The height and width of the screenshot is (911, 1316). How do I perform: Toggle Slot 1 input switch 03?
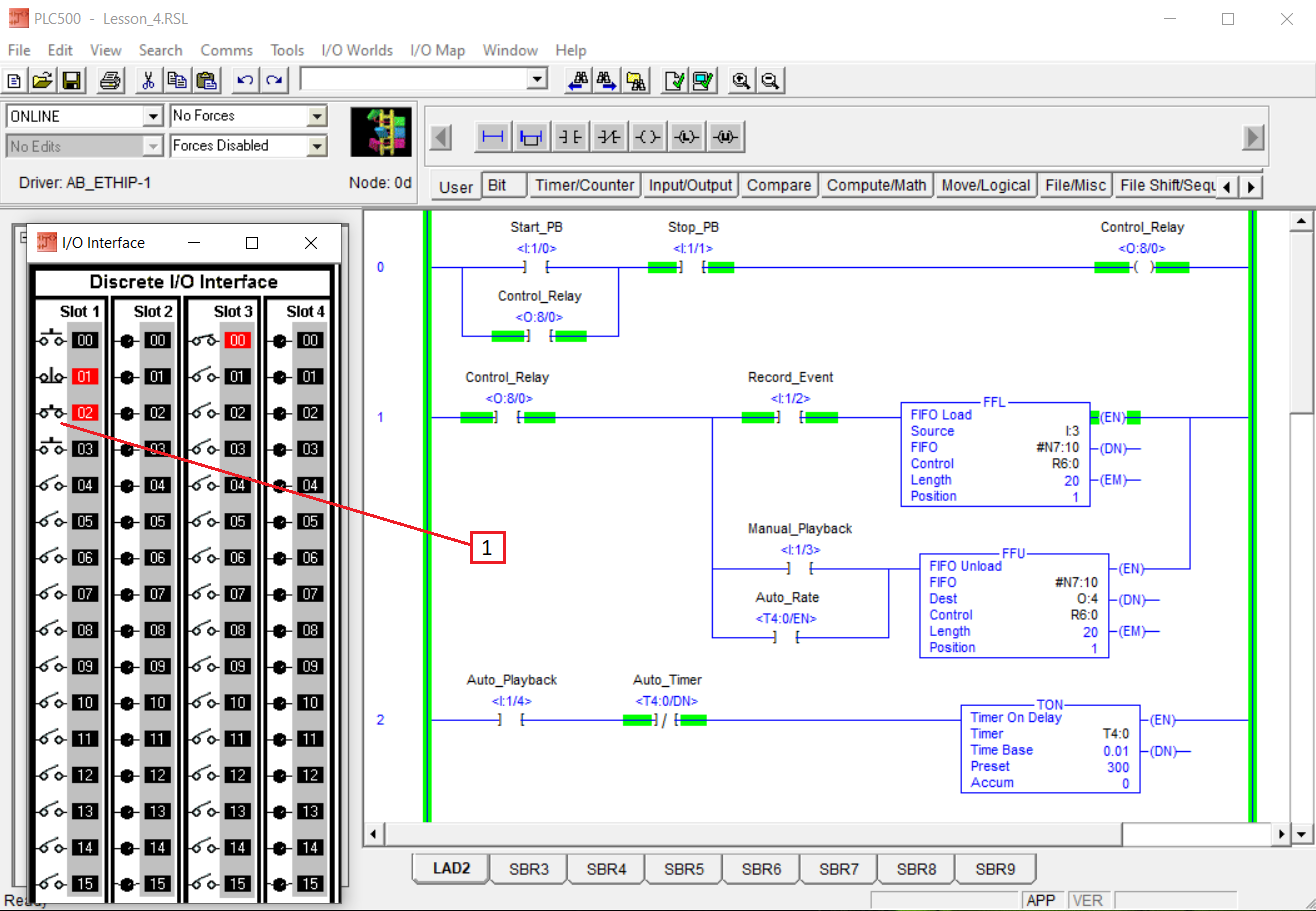coord(51,448)
